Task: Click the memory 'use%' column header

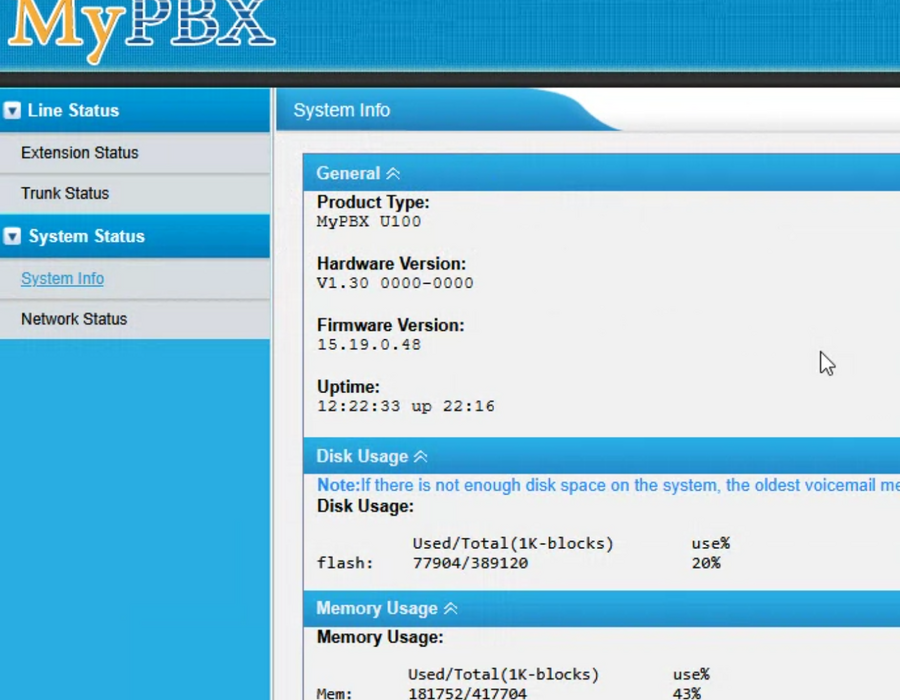Action: [x=691, y=674]
